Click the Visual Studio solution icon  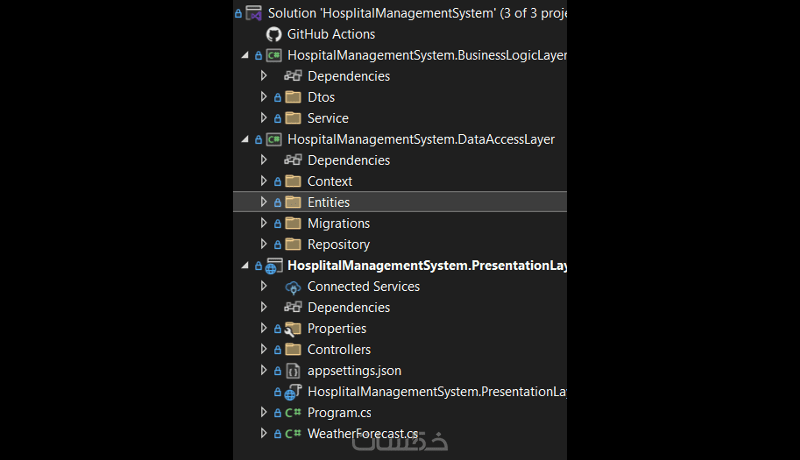(254, 13)
